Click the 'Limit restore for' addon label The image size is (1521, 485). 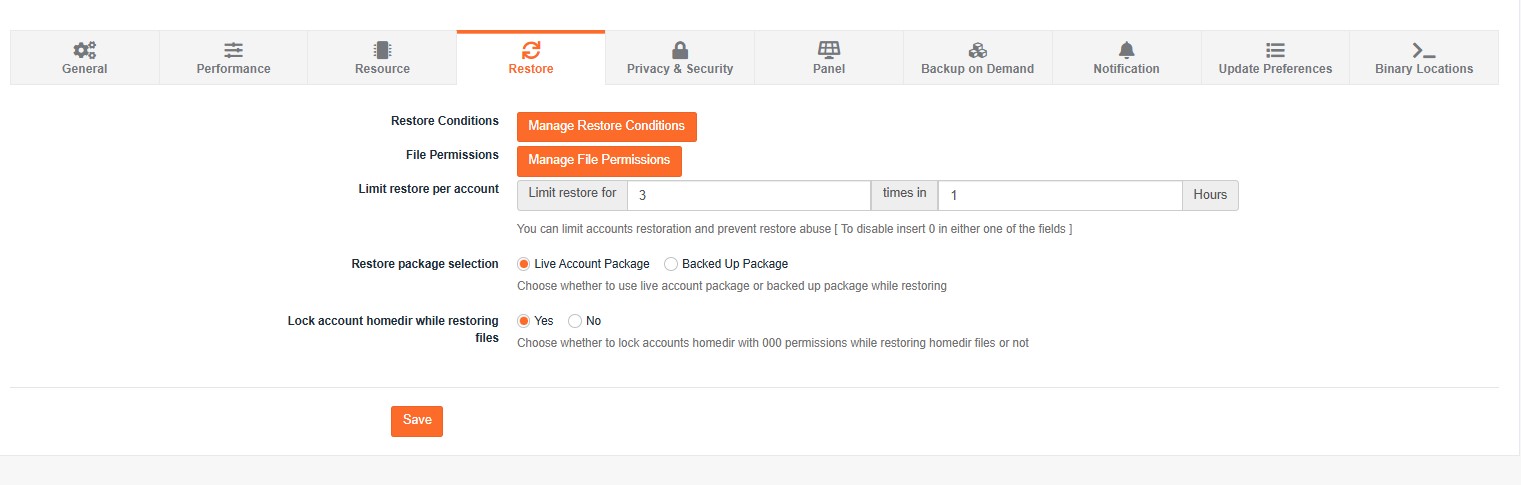pyautogui.click(x=572, y=195)
